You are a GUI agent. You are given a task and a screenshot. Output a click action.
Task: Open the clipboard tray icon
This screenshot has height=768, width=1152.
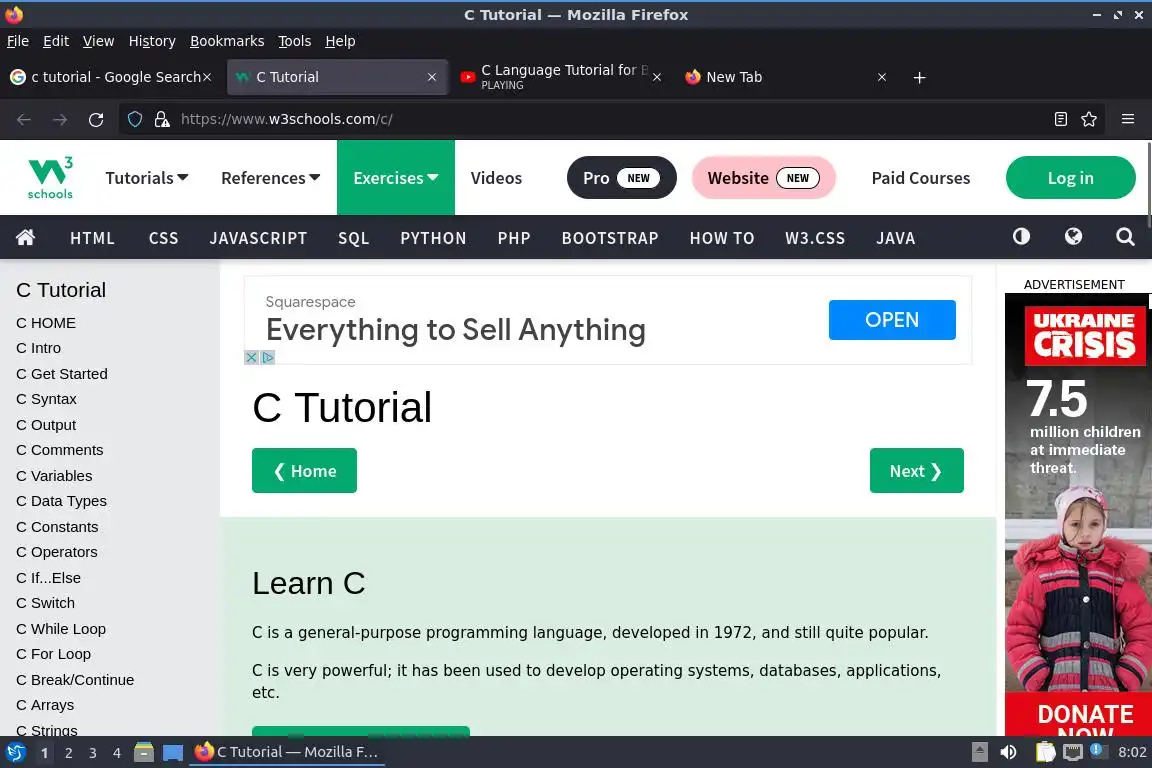[x=1045, y=752]
